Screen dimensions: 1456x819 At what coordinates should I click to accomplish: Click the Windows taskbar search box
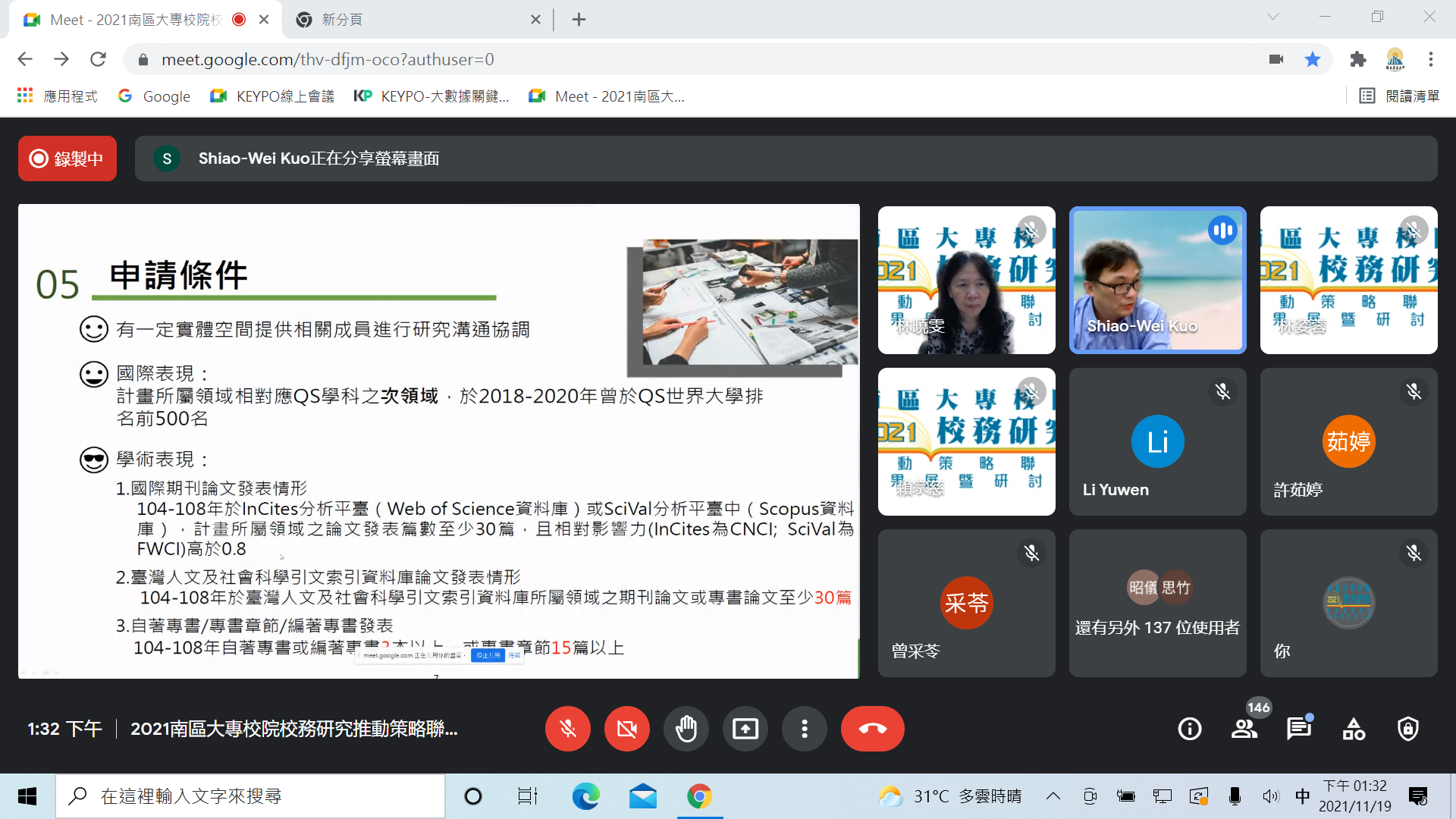pyautogui.click(x=250, y=796)
